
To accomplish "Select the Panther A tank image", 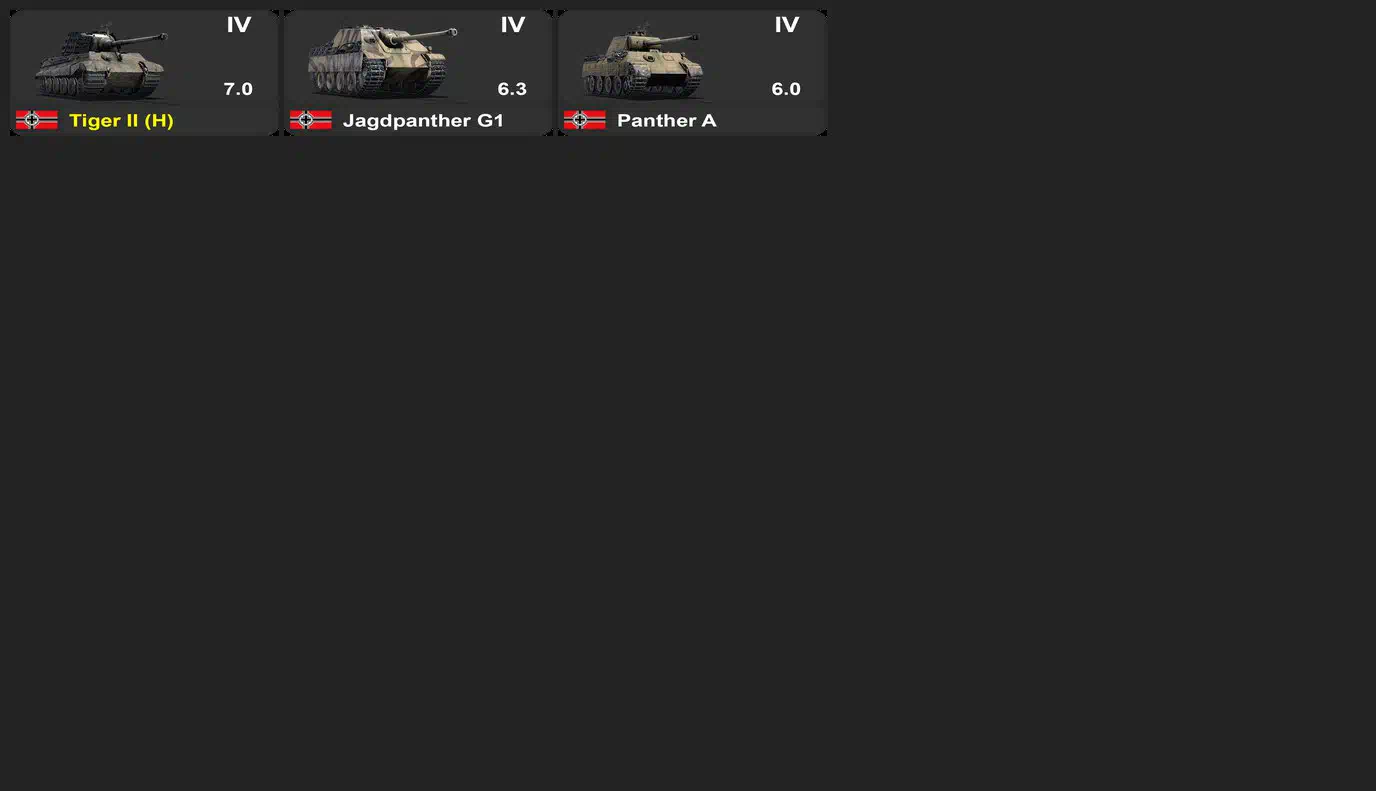I will (642, 63).
